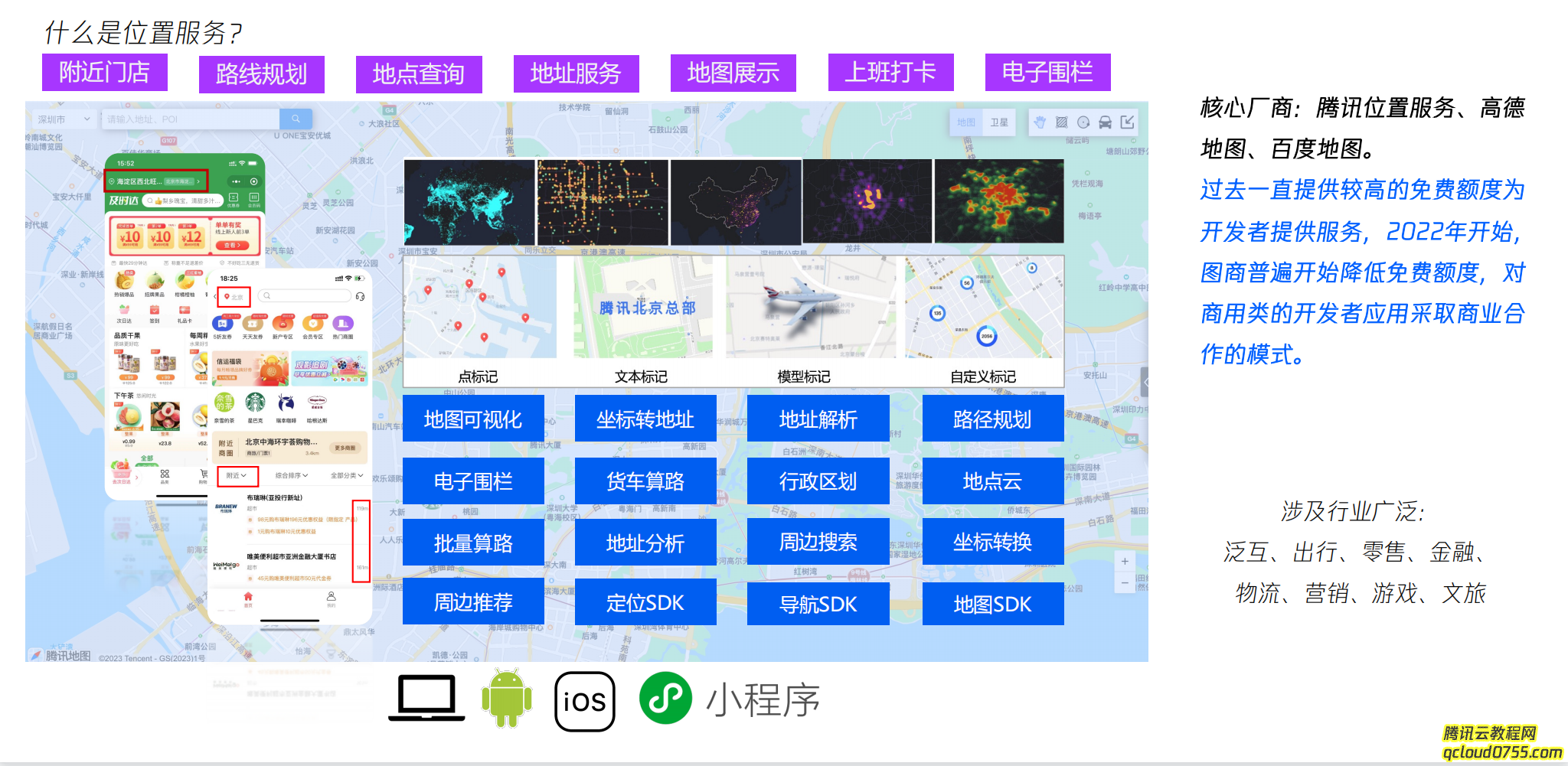The height and width of the screenshot is (766, 1568).
Task: Collapse the map side panel handle
Action: 1145,380
